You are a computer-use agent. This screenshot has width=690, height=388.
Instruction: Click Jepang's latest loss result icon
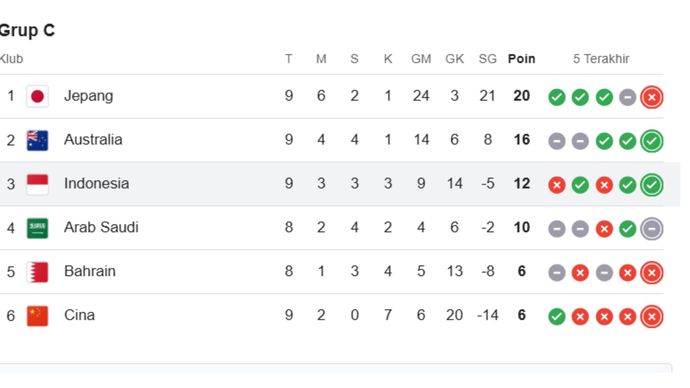tap(652, 97)
